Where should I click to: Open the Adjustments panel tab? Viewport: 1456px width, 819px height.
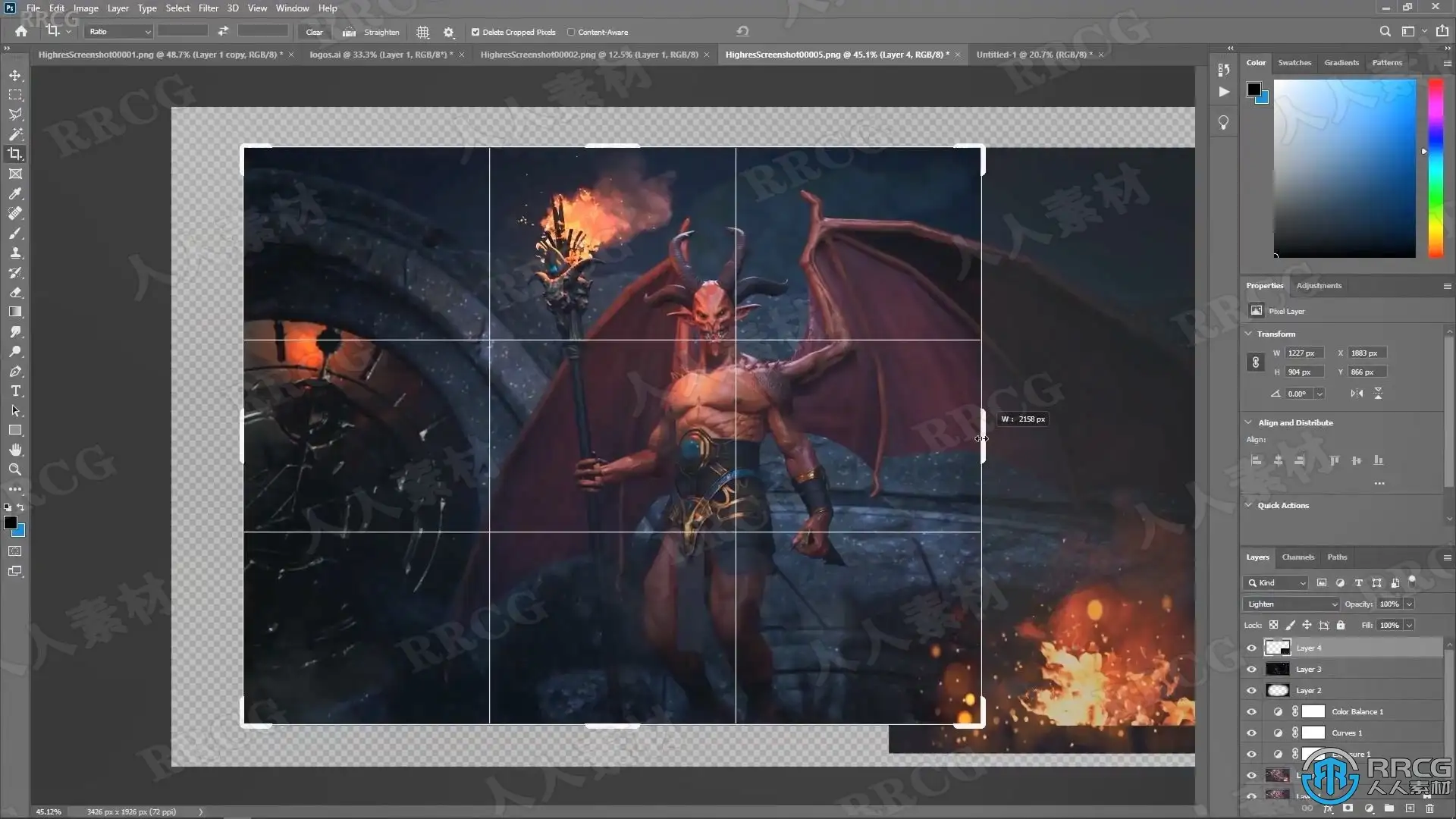pyautogui.click(x=1319, y=285)
